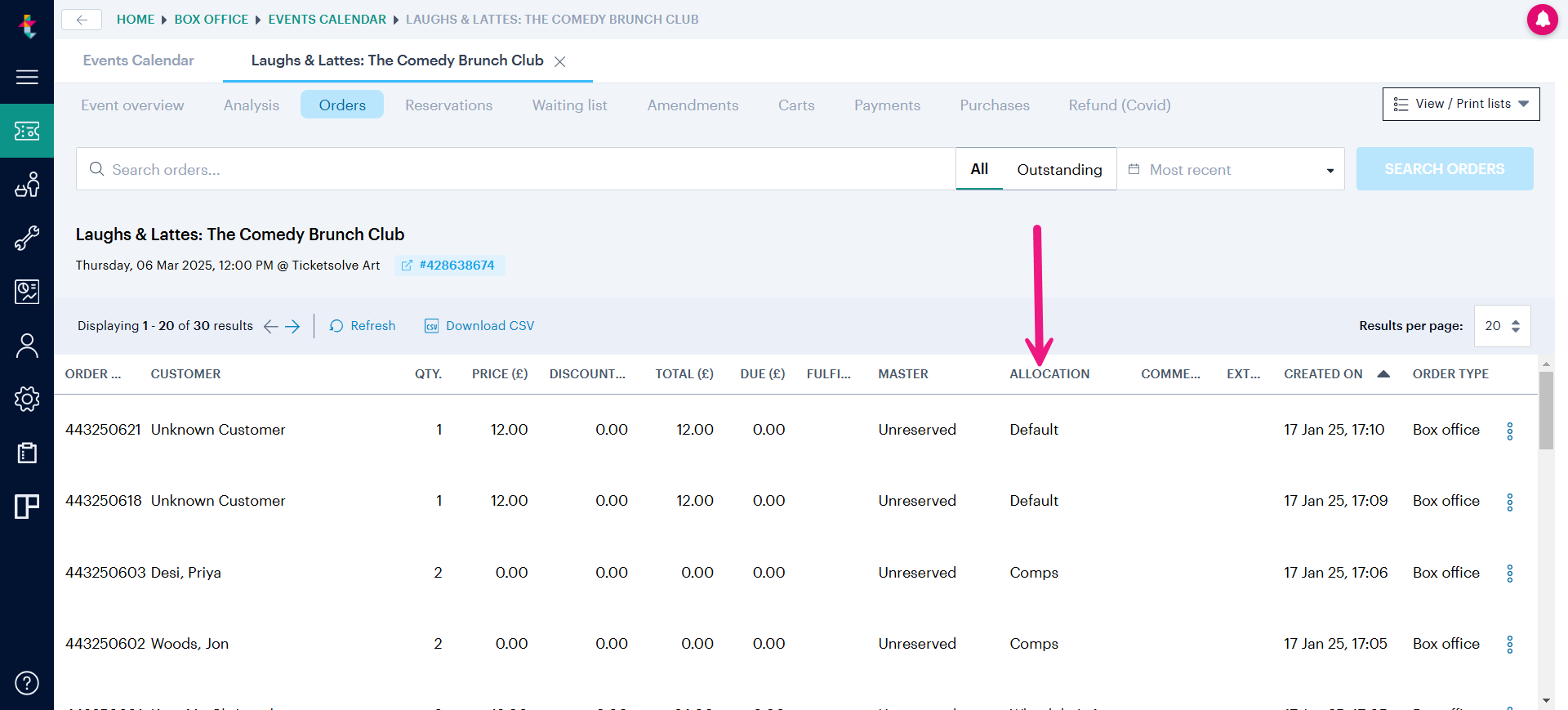Screen dimensions: 1568x710
Task: Click the back arrow button
Action: pos(82,20)
